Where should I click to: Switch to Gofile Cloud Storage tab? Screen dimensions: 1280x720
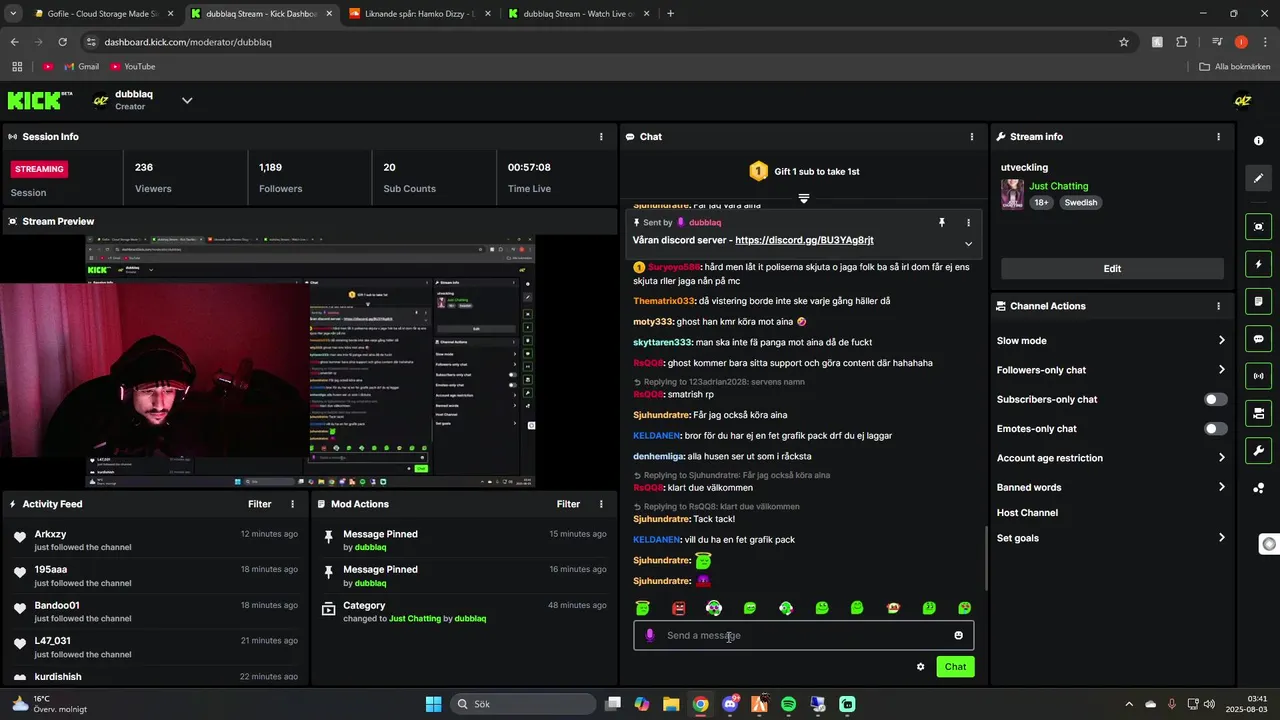coord(101,14)
